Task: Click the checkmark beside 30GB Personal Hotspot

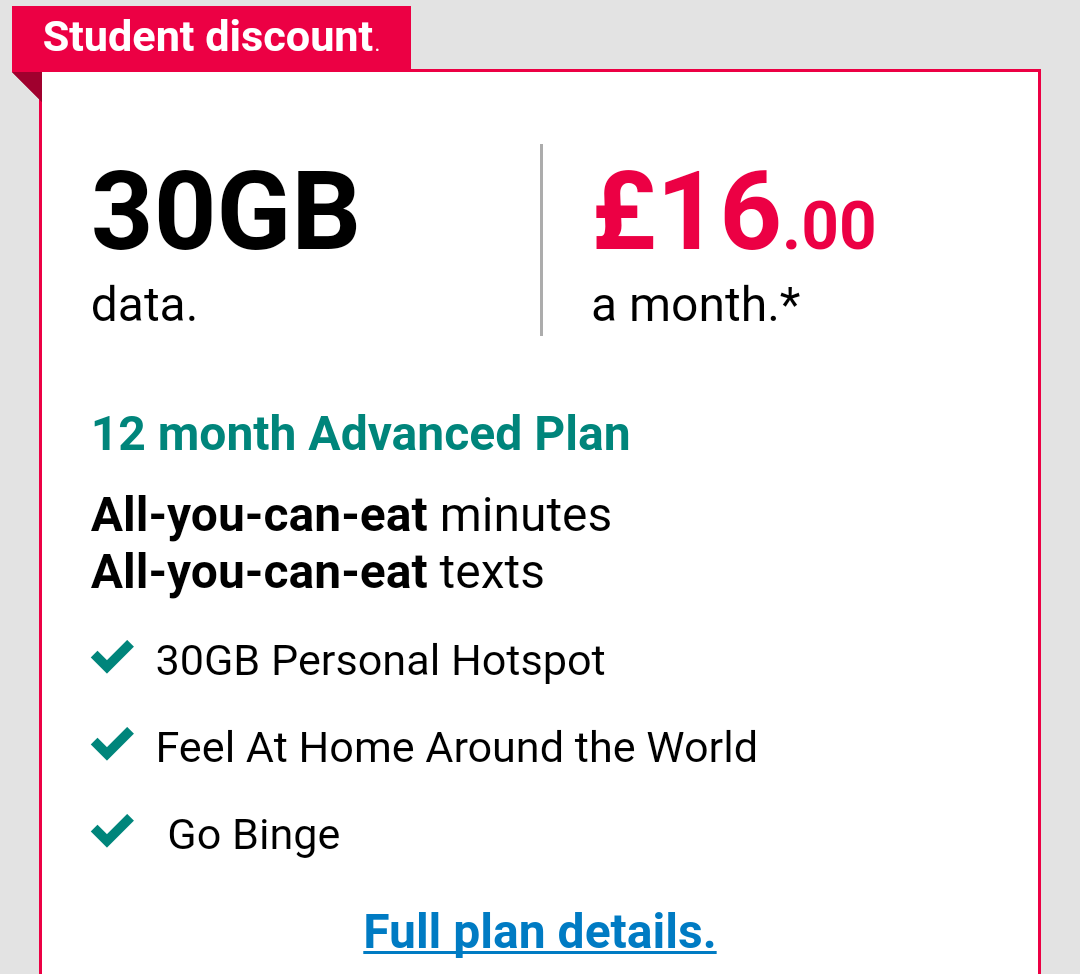Action: [112, 657]
